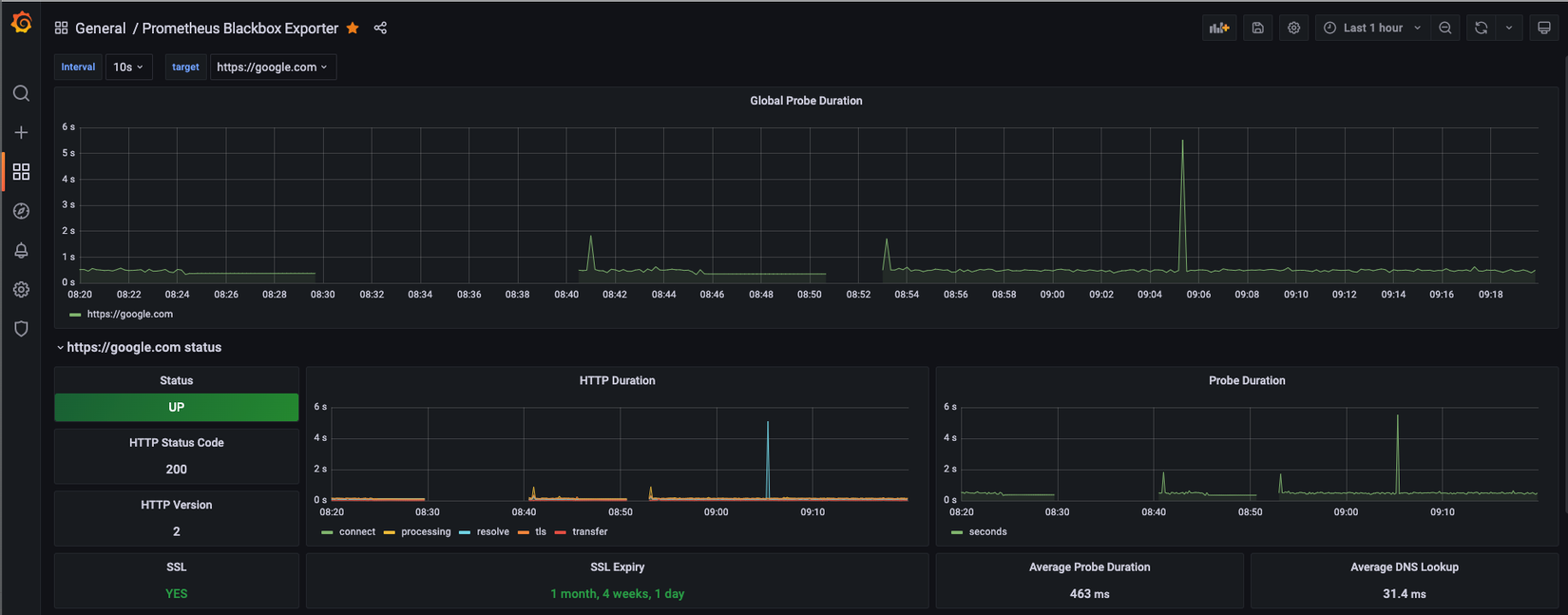Open the Configuration gear in sidebar
This screenshot has height=615, width=1568.
click(x=21, y=289)
